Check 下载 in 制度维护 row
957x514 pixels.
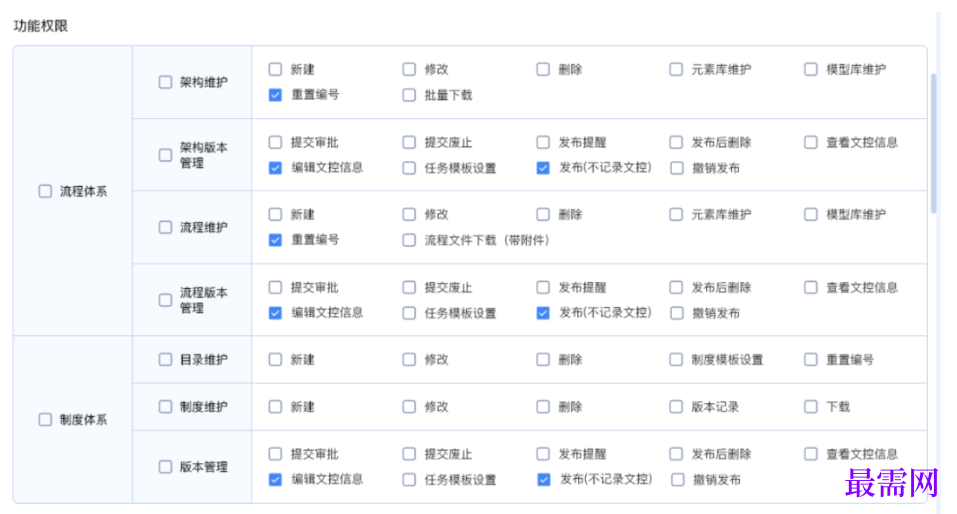[810, 407]
